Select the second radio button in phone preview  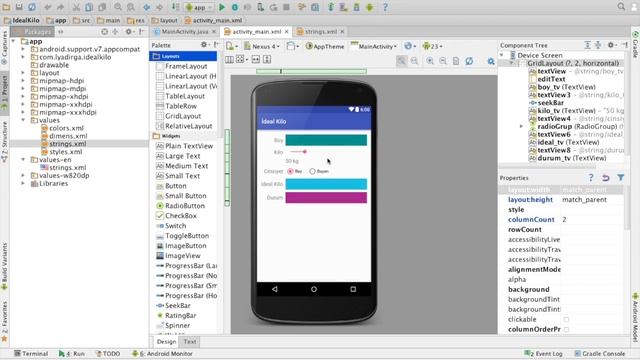tap(312, 171)
